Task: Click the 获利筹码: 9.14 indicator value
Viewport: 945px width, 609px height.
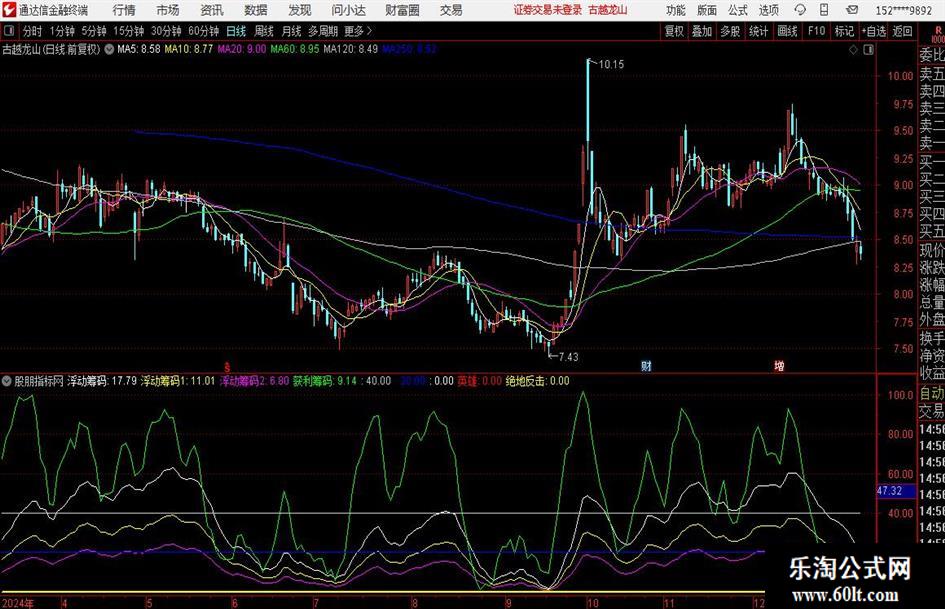Action: click(x=325, y=381)
